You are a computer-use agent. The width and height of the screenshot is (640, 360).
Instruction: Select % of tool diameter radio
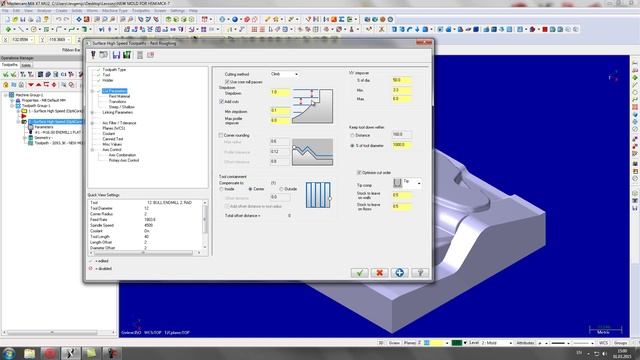[352, 145]
